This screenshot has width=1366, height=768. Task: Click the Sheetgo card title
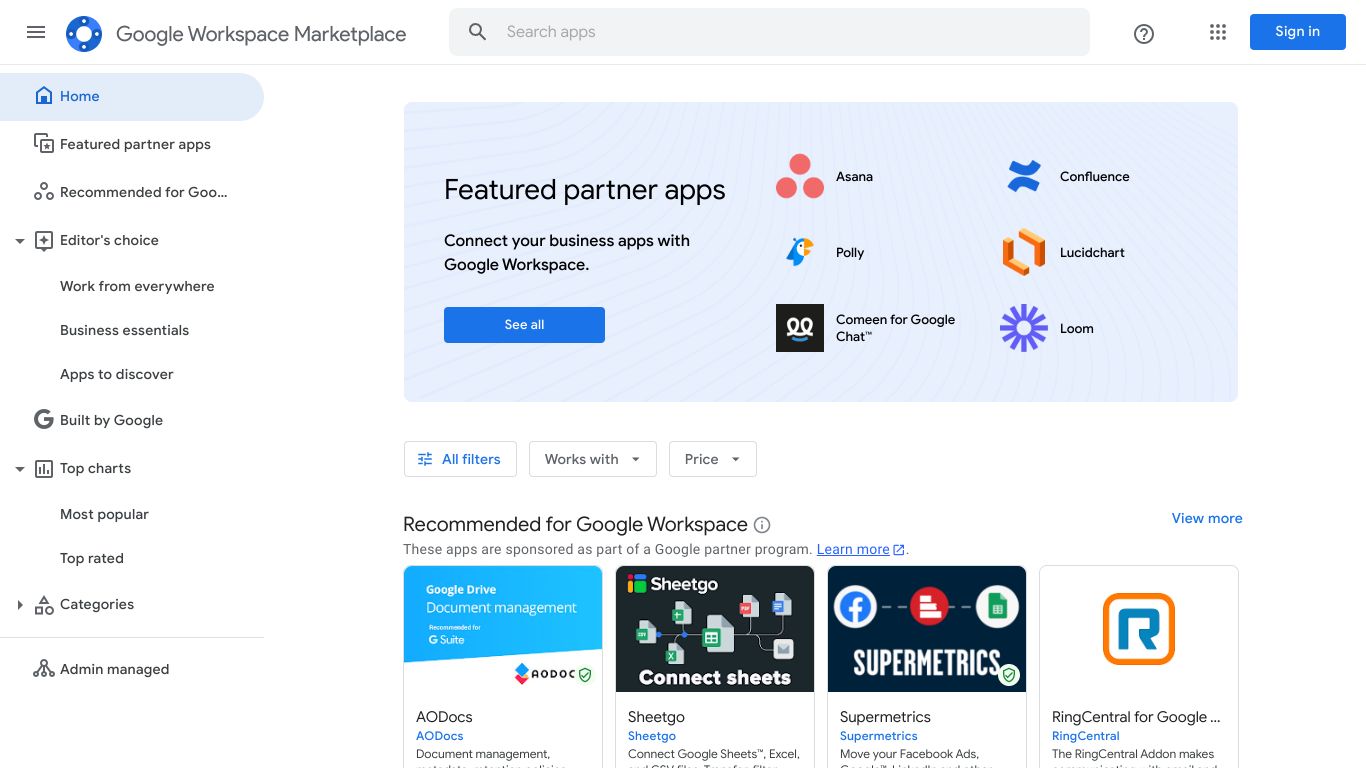[x=656, y=717]
